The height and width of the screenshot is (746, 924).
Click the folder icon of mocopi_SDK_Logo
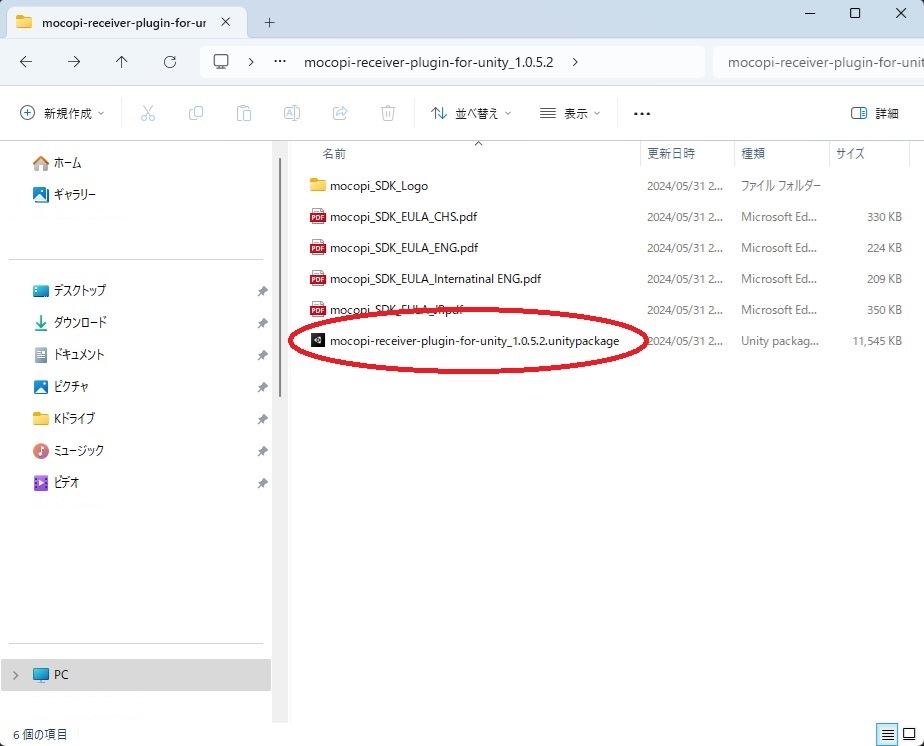point(318,185)
